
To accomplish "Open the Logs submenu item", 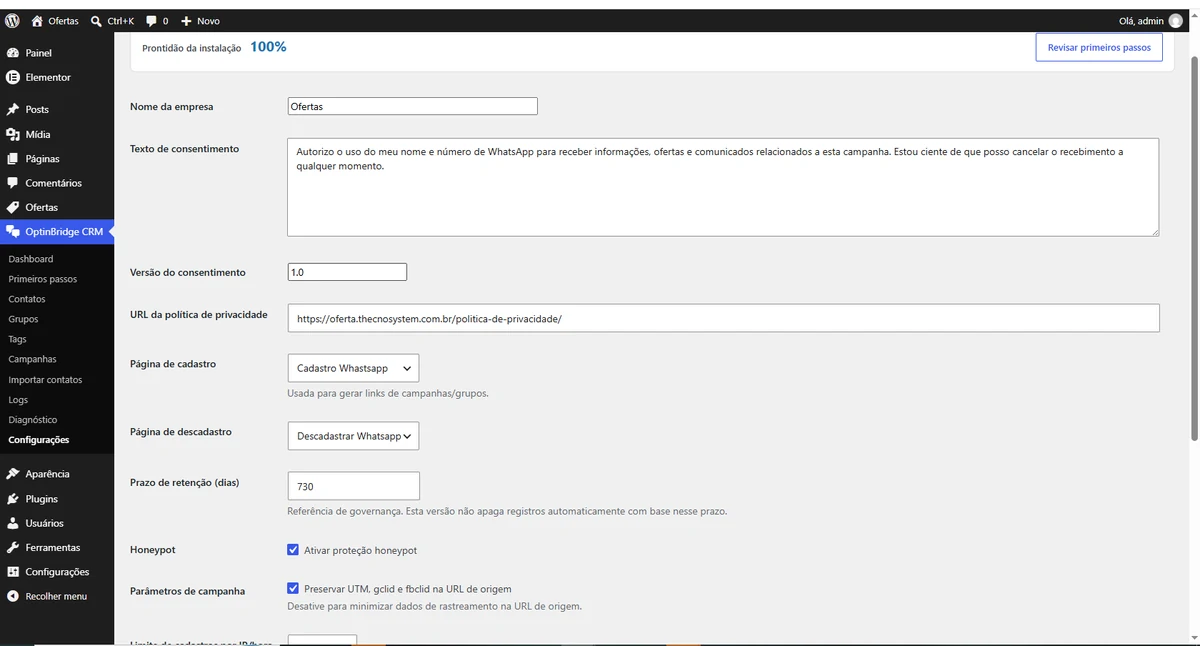I will (x=18, y=400).
